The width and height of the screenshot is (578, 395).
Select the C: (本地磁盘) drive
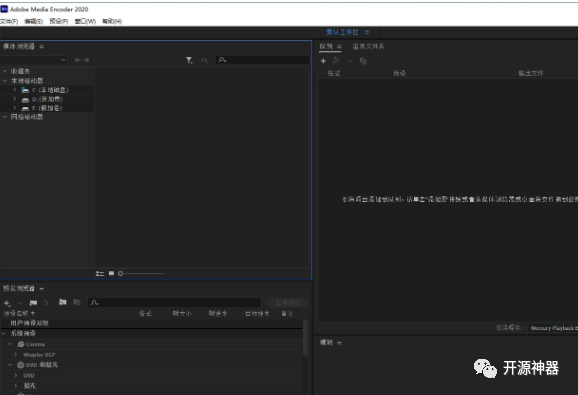coord(50,90)
